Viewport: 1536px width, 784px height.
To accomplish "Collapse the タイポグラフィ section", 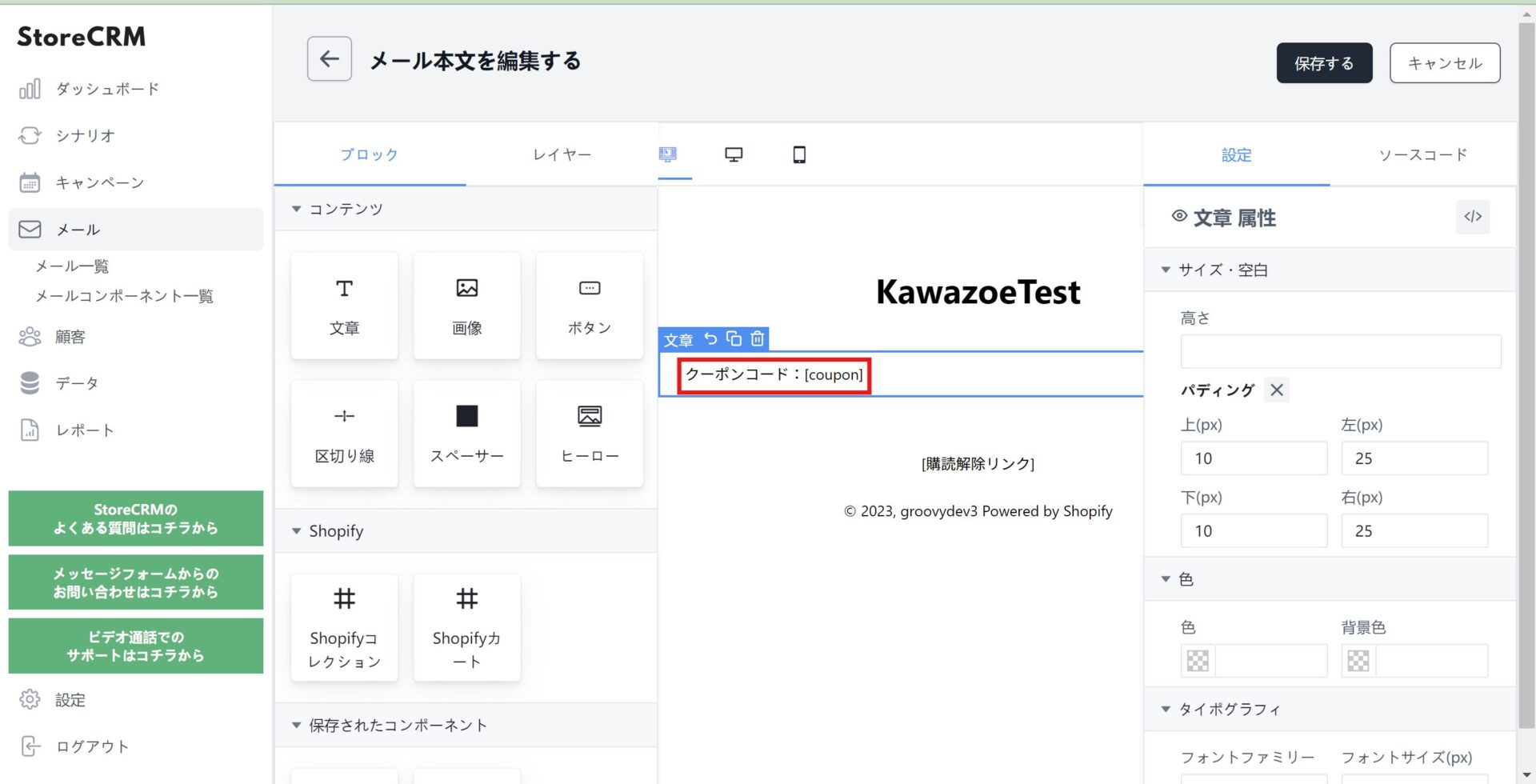I will tap(1166, 710).
